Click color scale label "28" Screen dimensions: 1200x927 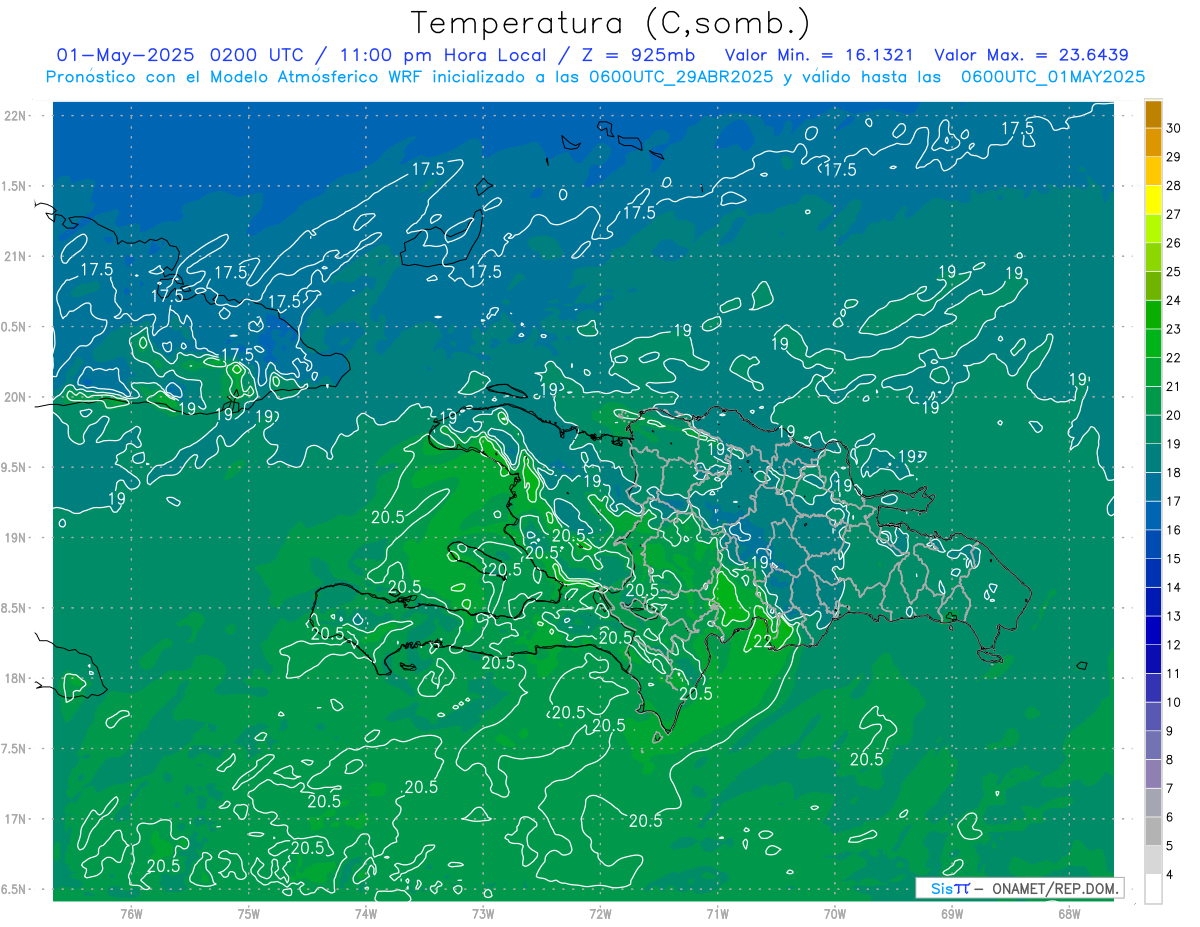tap(1174, 186)
